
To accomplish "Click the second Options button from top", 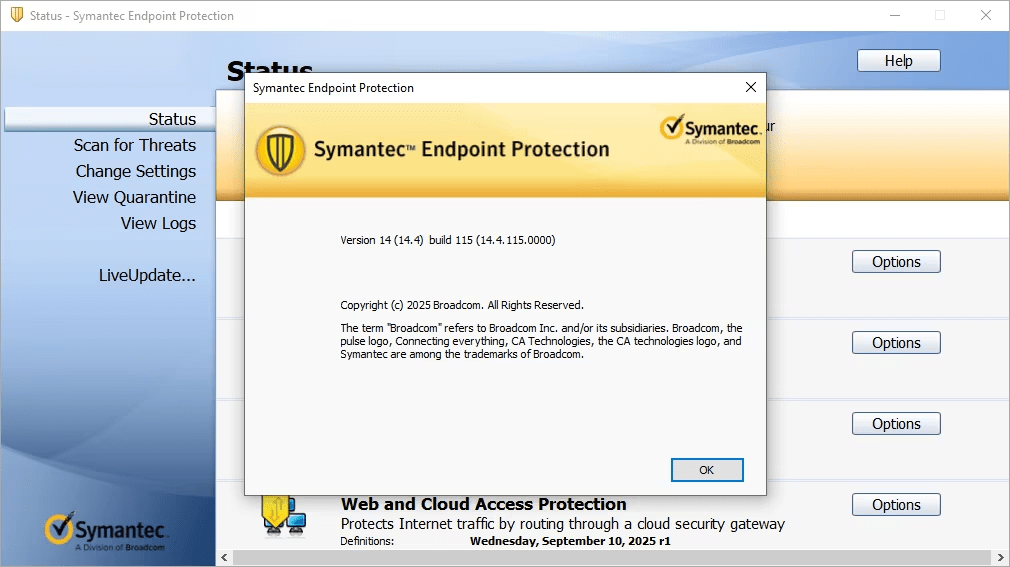I will click(896, 343).
